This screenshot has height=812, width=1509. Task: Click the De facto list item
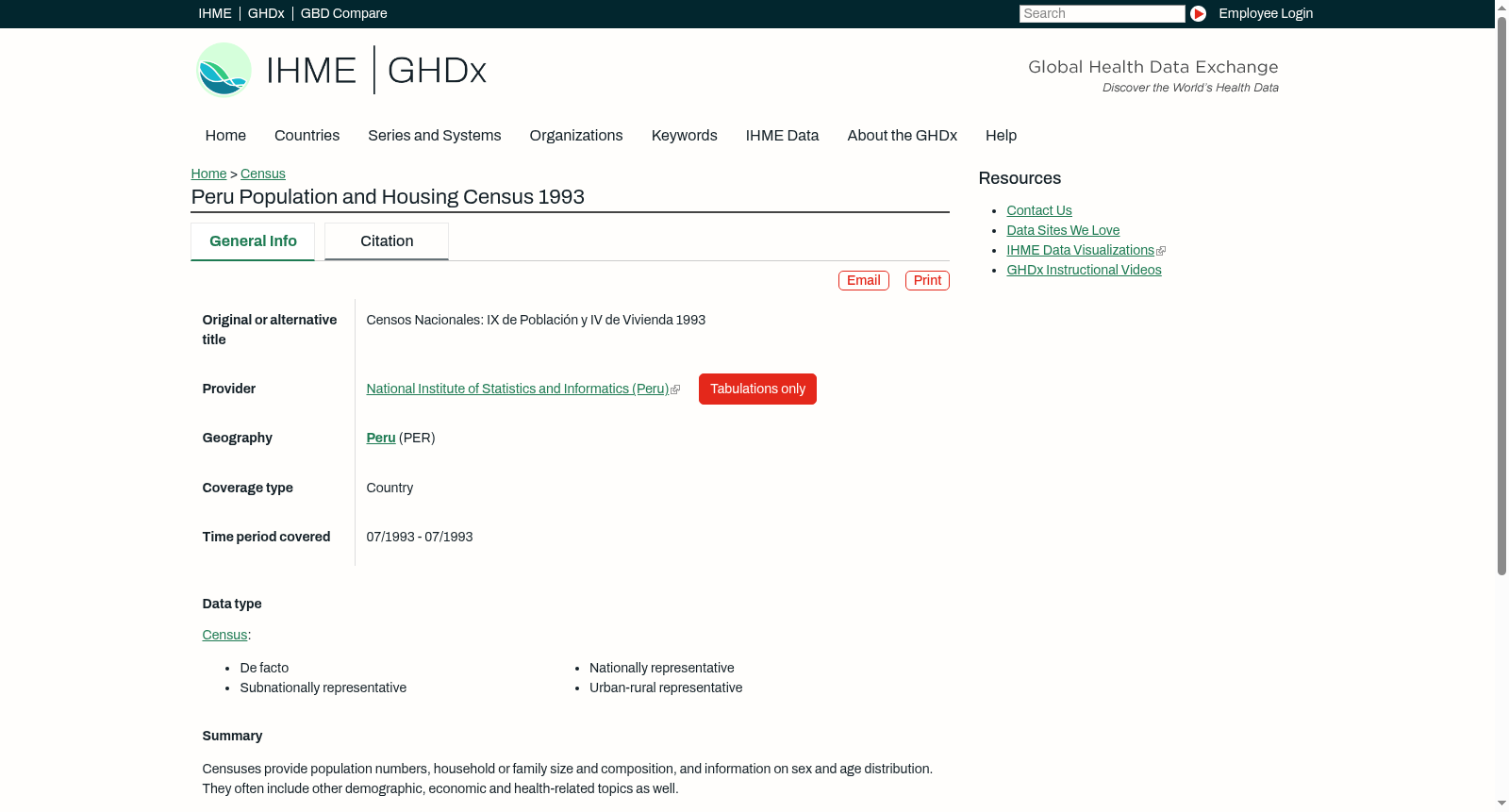tap(264, 668)
